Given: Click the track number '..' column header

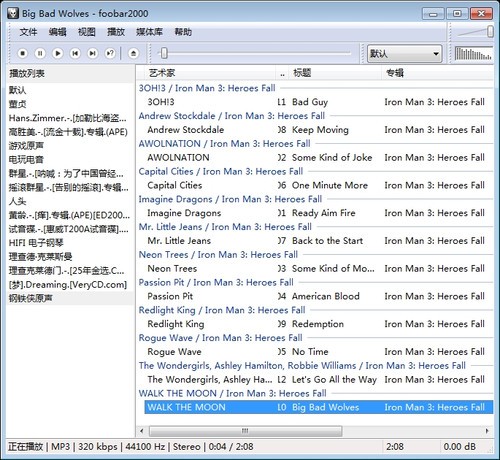Looking at the screenshot, I should 282,73.
